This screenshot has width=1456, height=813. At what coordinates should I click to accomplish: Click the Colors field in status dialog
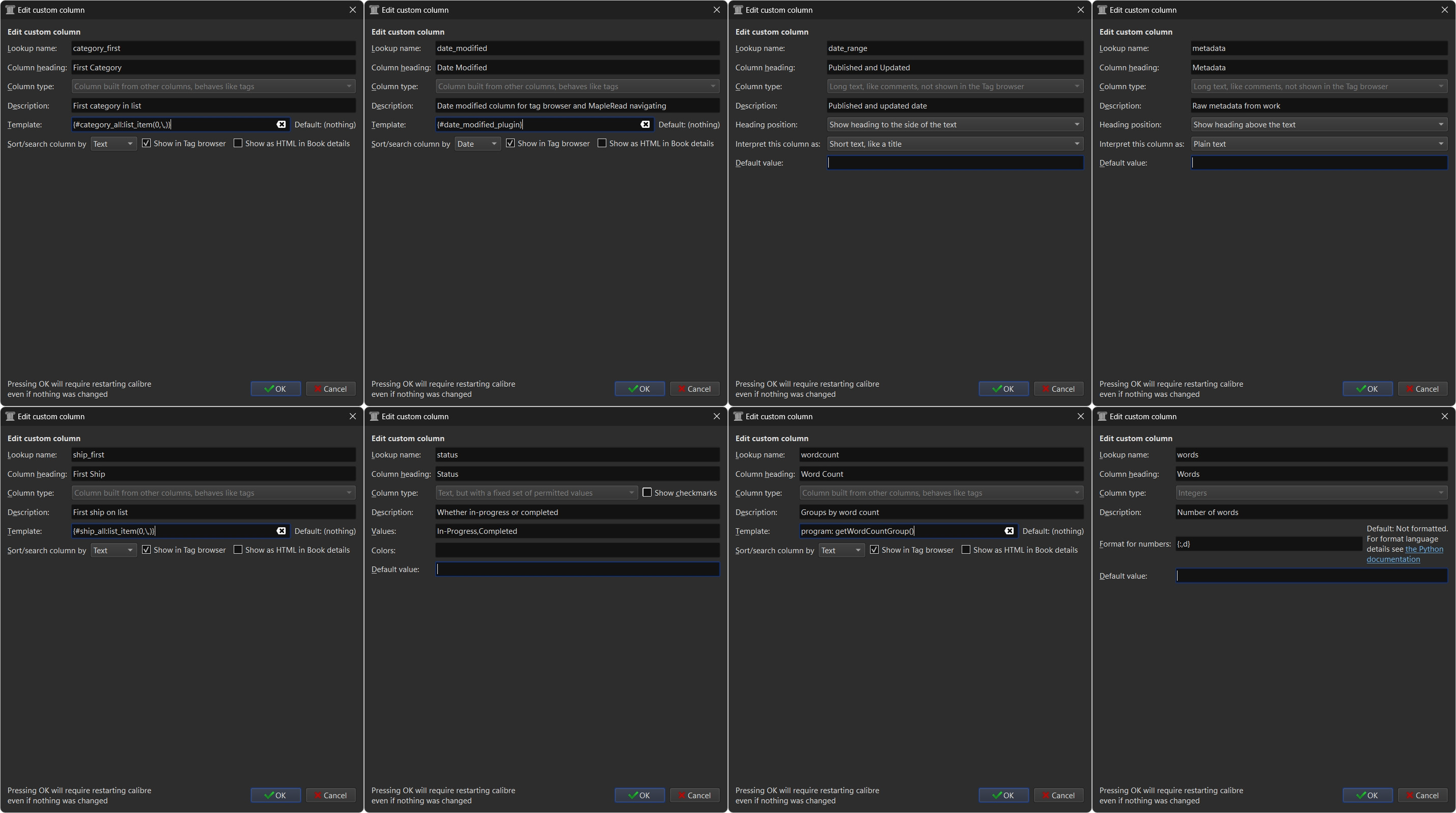coord(576,550)
